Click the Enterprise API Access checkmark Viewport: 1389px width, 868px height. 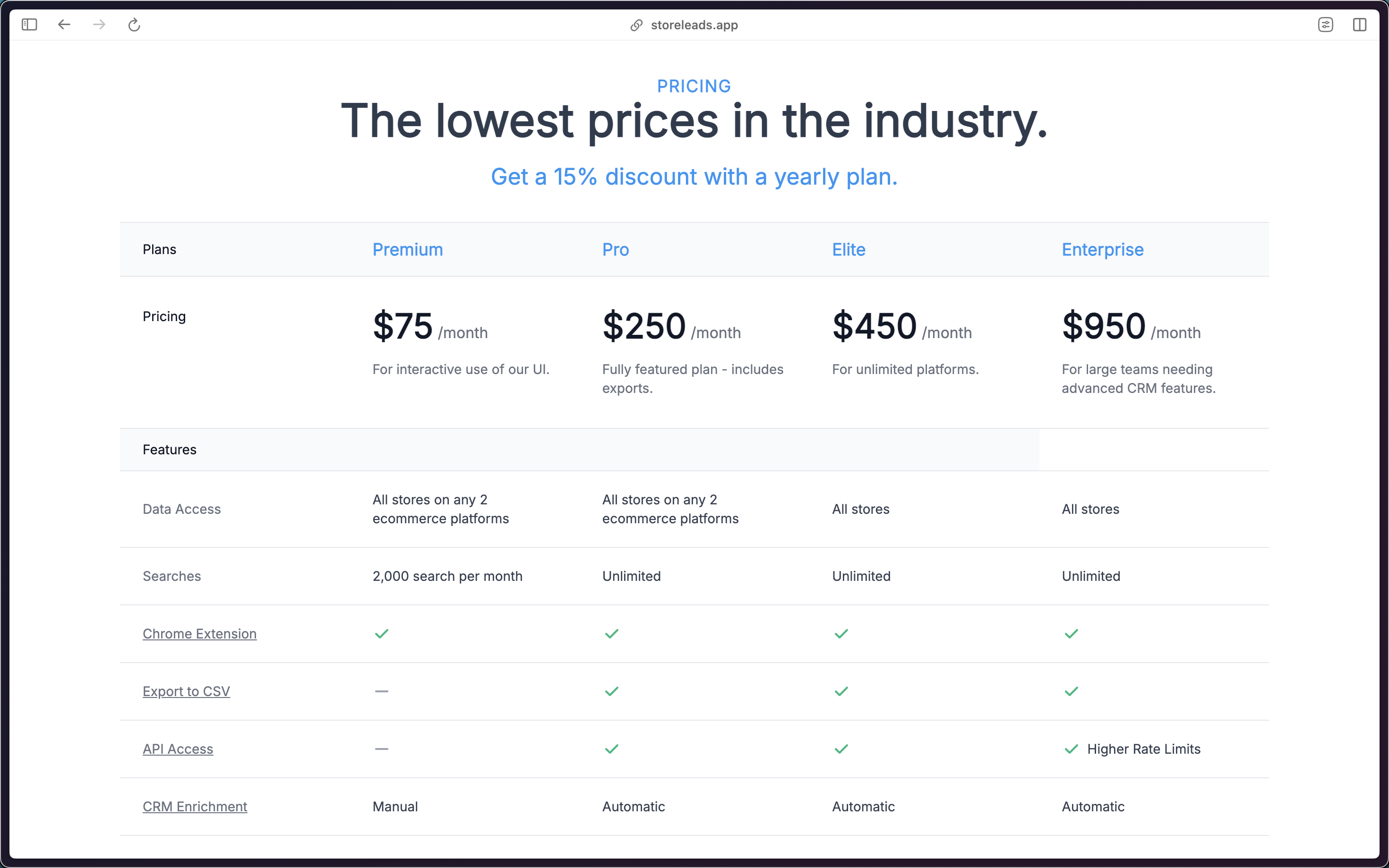point(1072,749)
